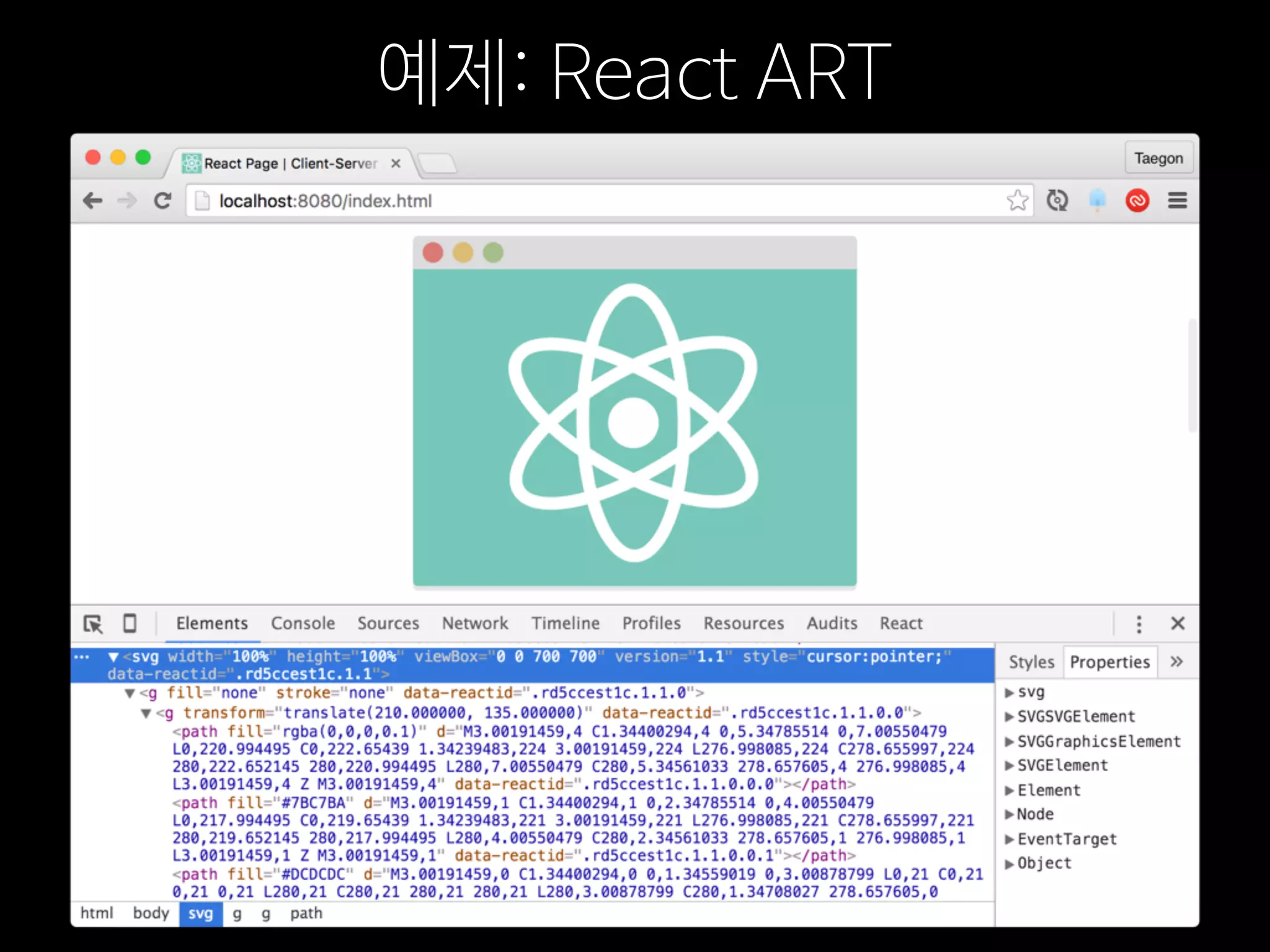Click the path with fill #DCDCDC

click(578, 883)
